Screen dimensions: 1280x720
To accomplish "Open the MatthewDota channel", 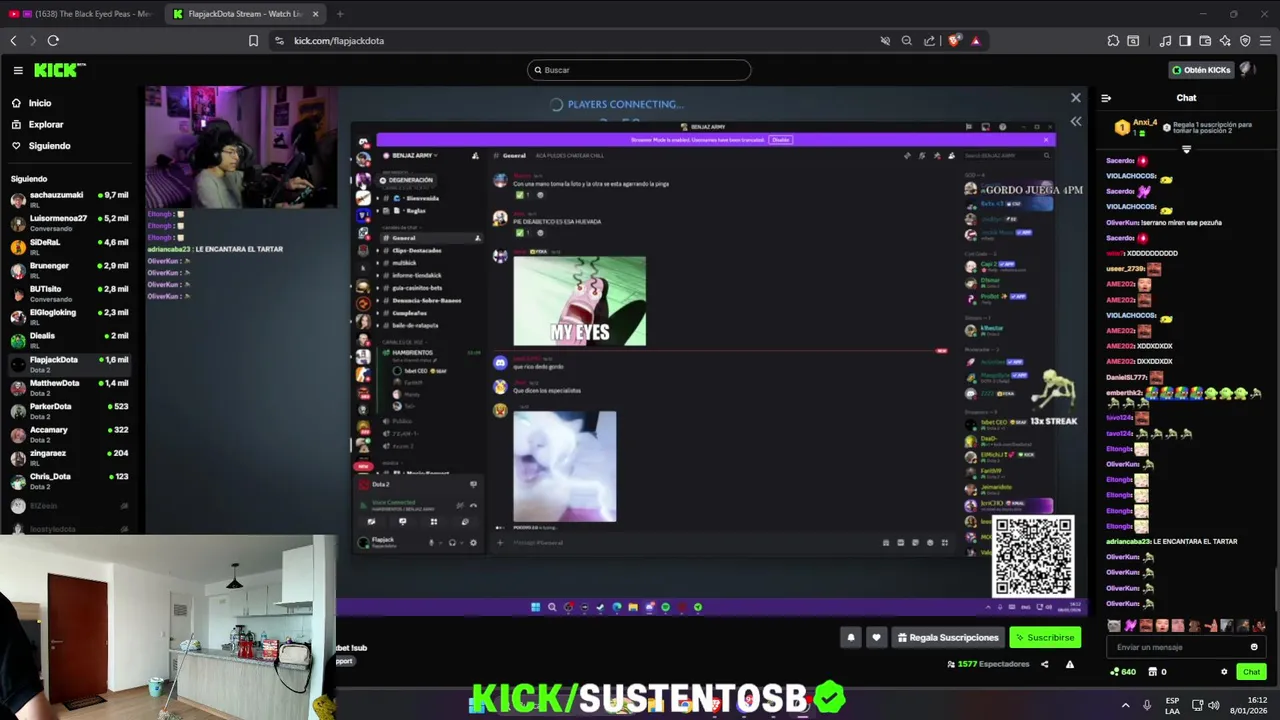I will (69, 388).
